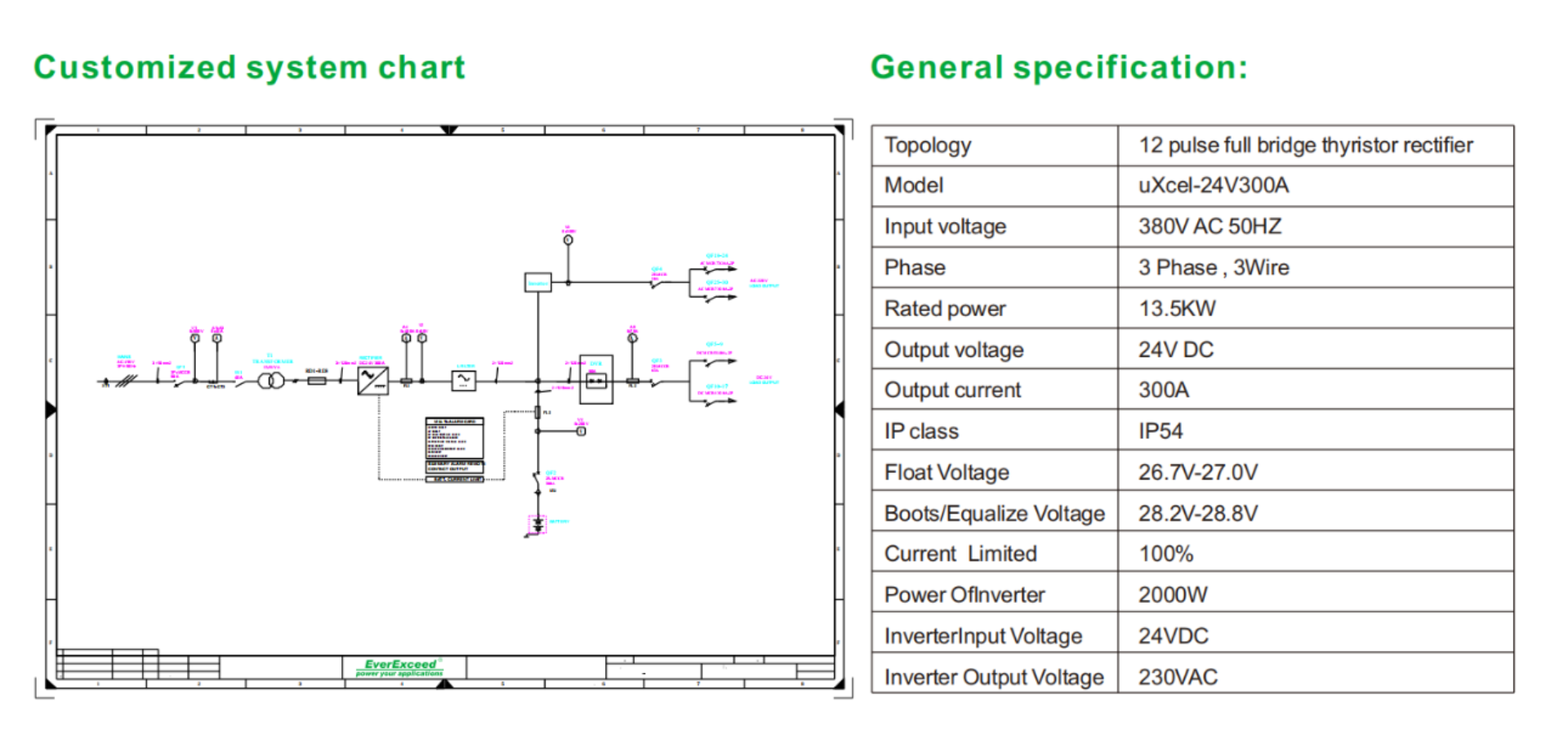Viewport: 1568px width, 735px height.
Task: Select the 380V AC 50HZ input voltage cell
Action: [x=1209, y=227]
